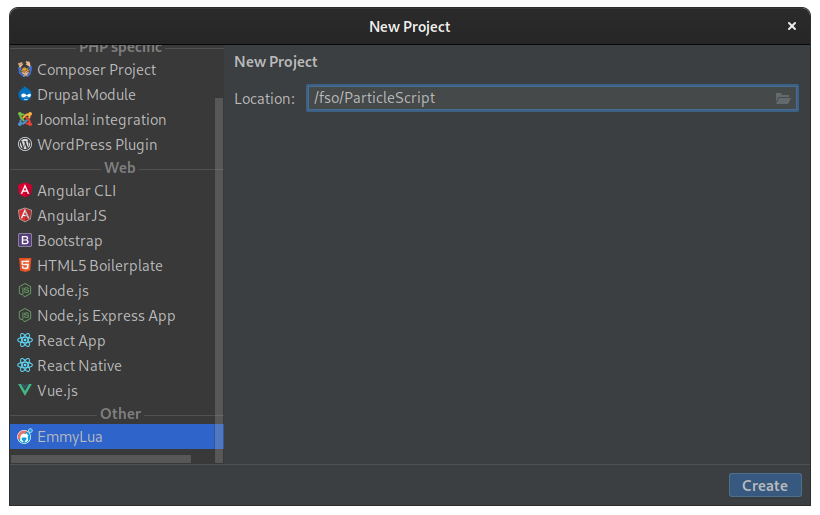820x515 pixels.
Task: Click the Joomla! integration icon
Action: coord(25,120)
